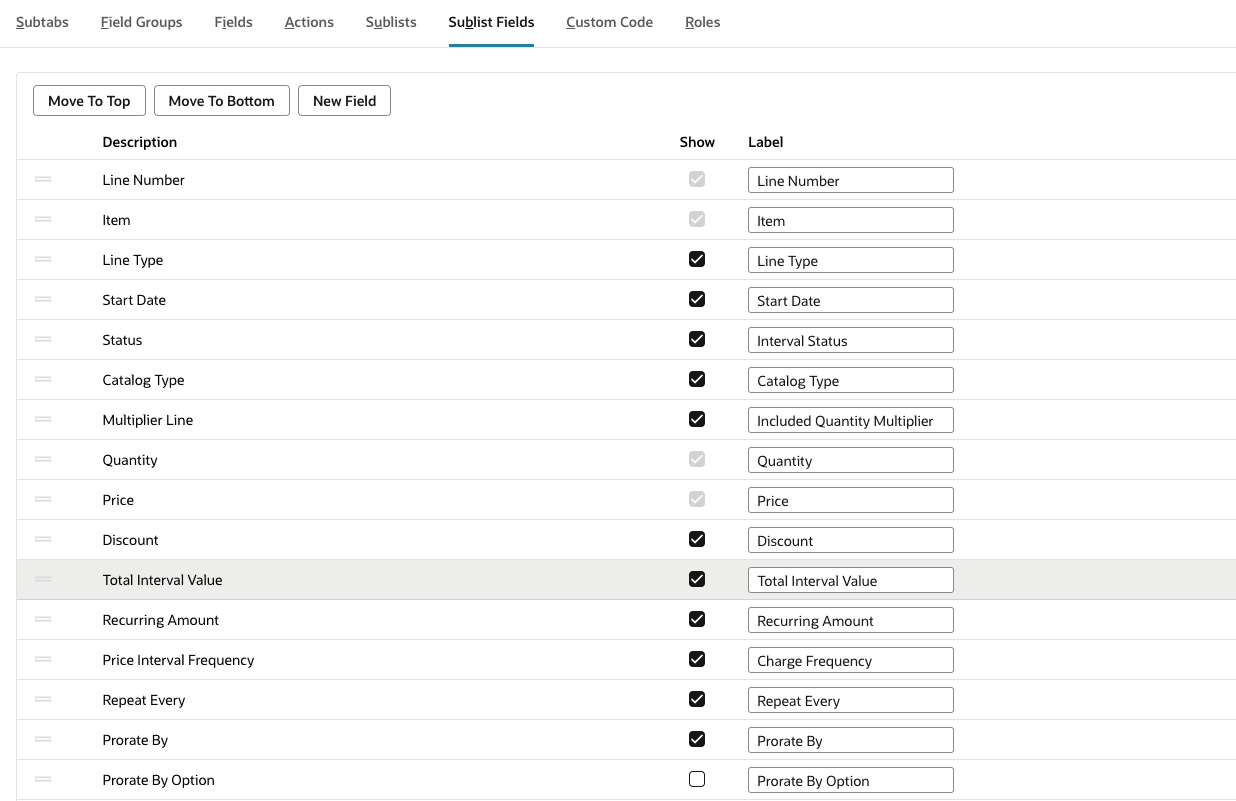Screen dimensions: 1236x801
Task: Click the Move To Bottom button
Action: tap(221, 100)
